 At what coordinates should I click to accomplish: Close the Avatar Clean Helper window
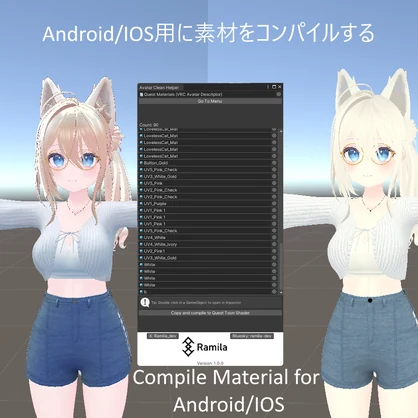(280, 87)
